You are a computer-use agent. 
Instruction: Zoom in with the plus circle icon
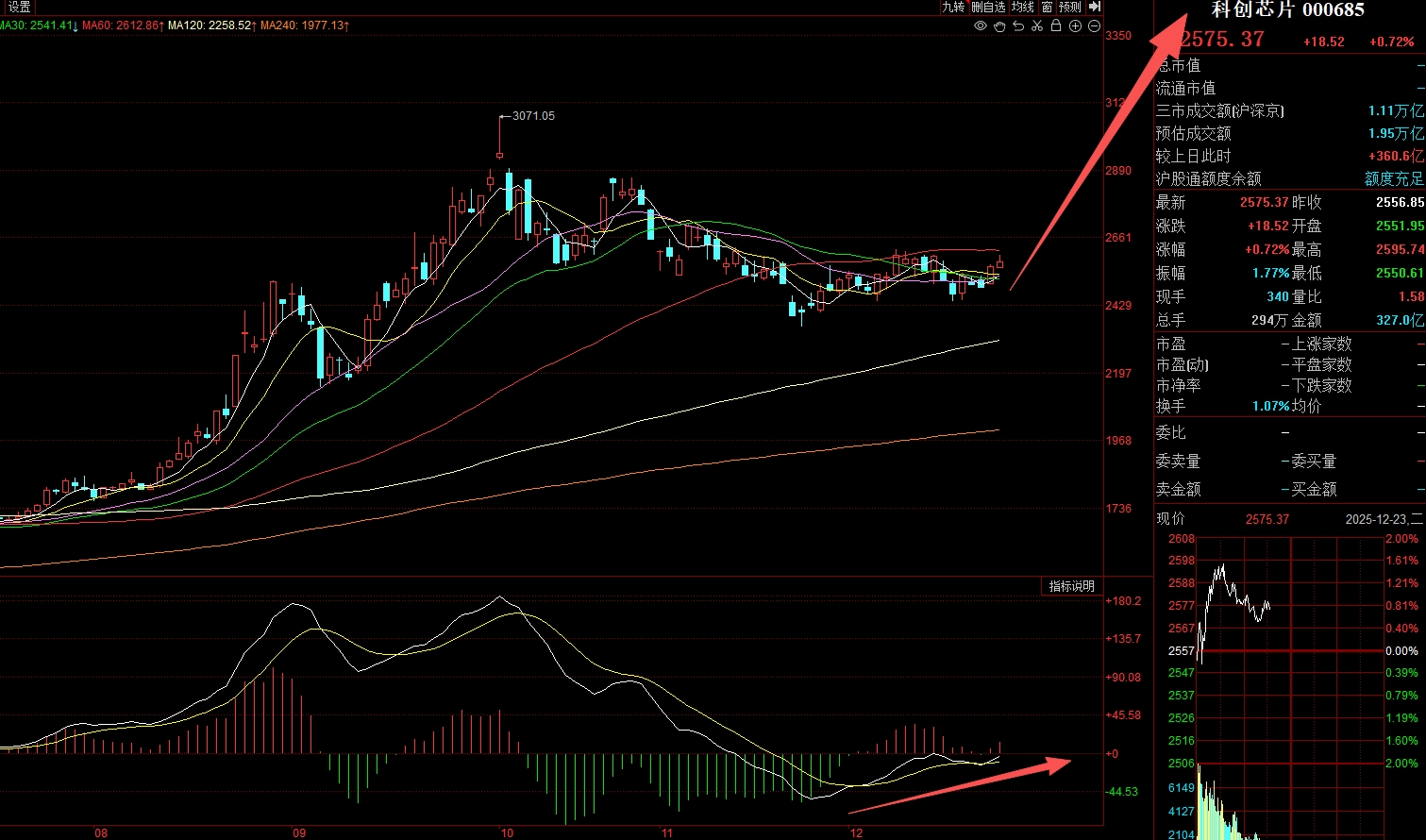click(1075, 25)
